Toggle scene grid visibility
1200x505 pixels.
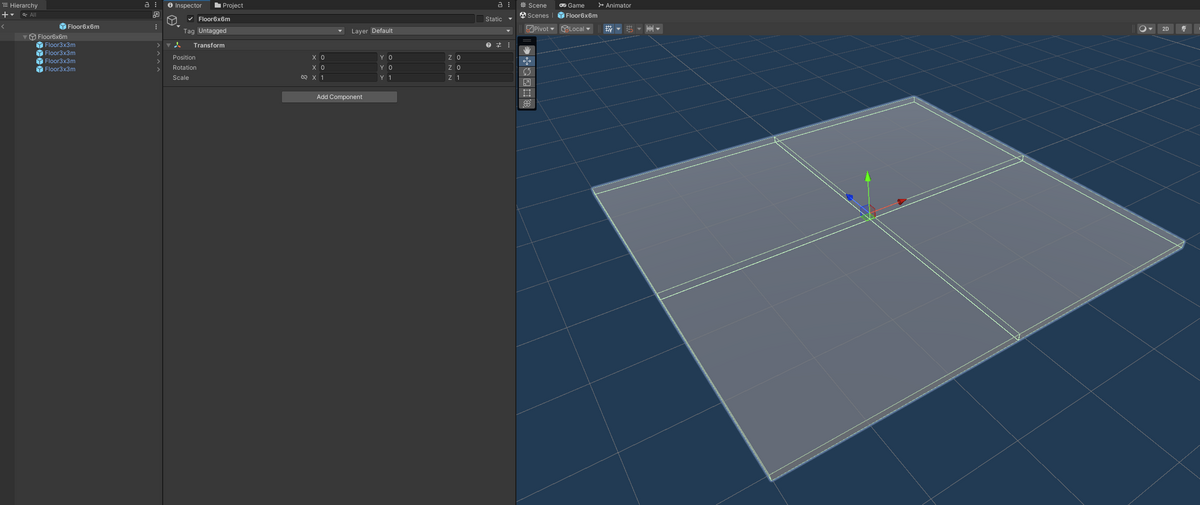pos(607,29)
